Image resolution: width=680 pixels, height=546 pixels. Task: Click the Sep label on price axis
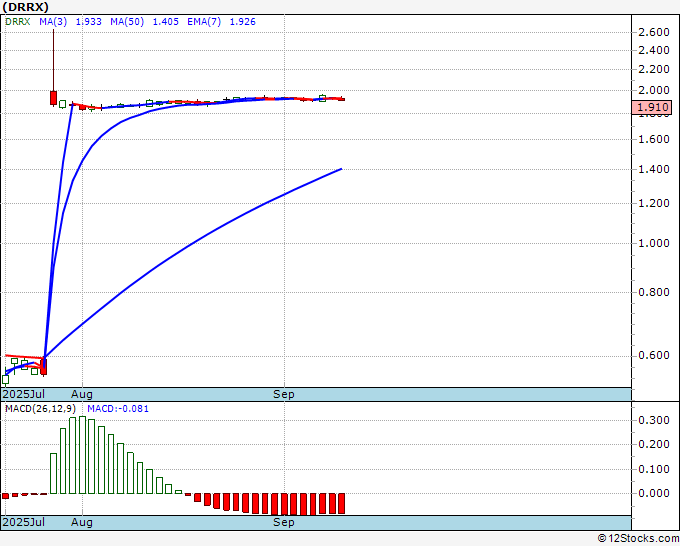click(x=284, y=394)
